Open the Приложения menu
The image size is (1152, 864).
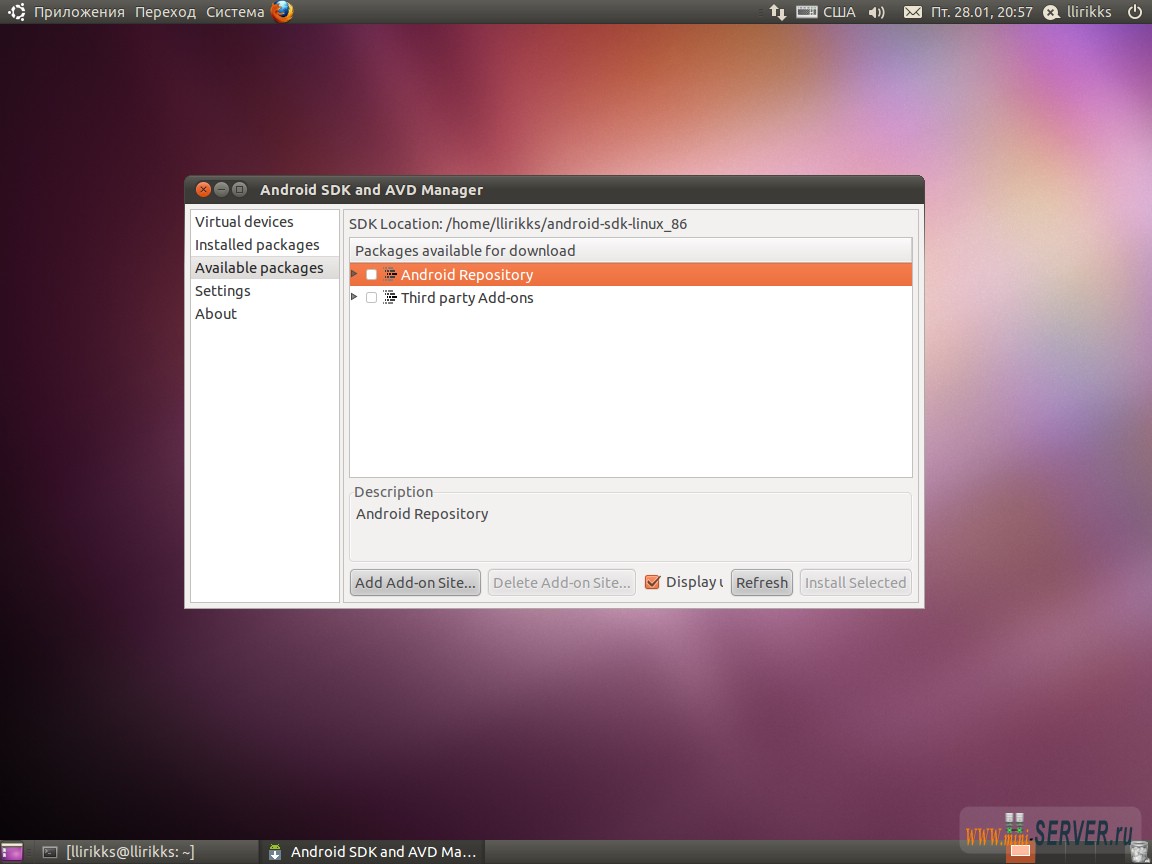(79, 12)
